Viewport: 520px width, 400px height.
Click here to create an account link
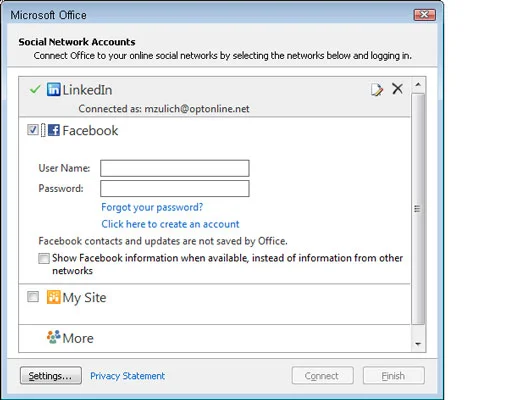(x=170, y=224)
